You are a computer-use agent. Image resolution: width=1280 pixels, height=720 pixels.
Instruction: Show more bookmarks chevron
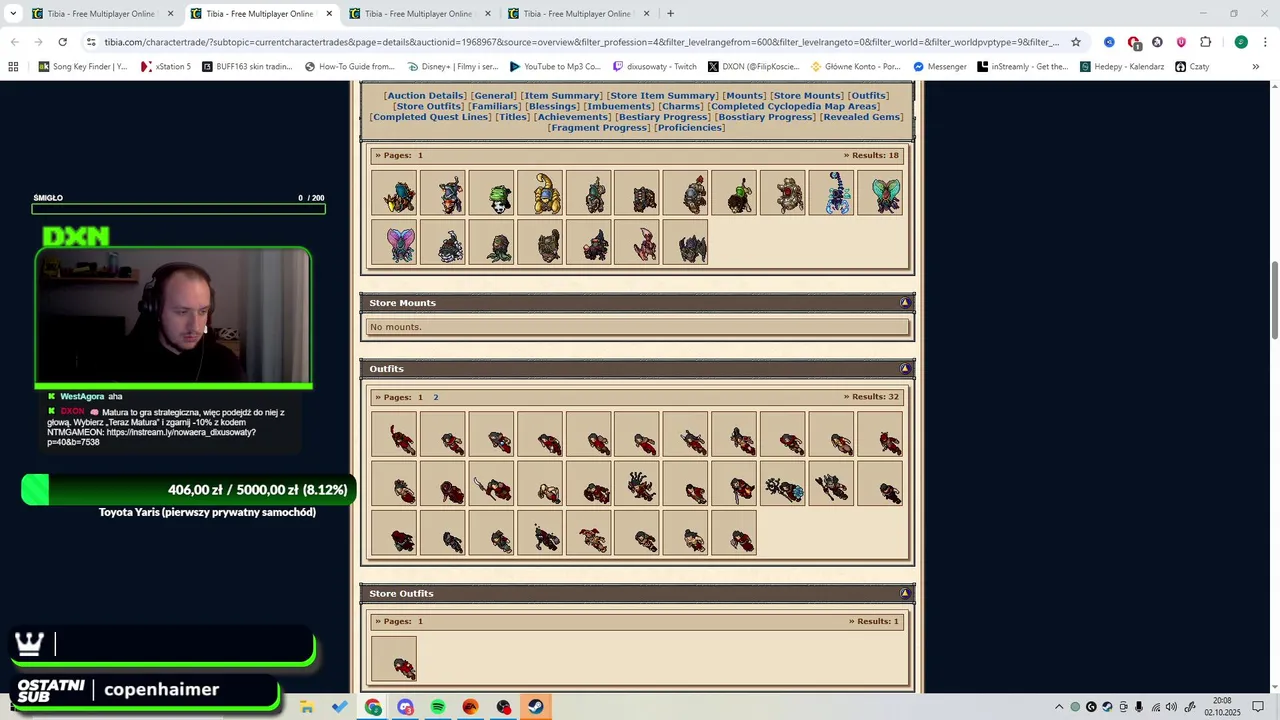1256,67
